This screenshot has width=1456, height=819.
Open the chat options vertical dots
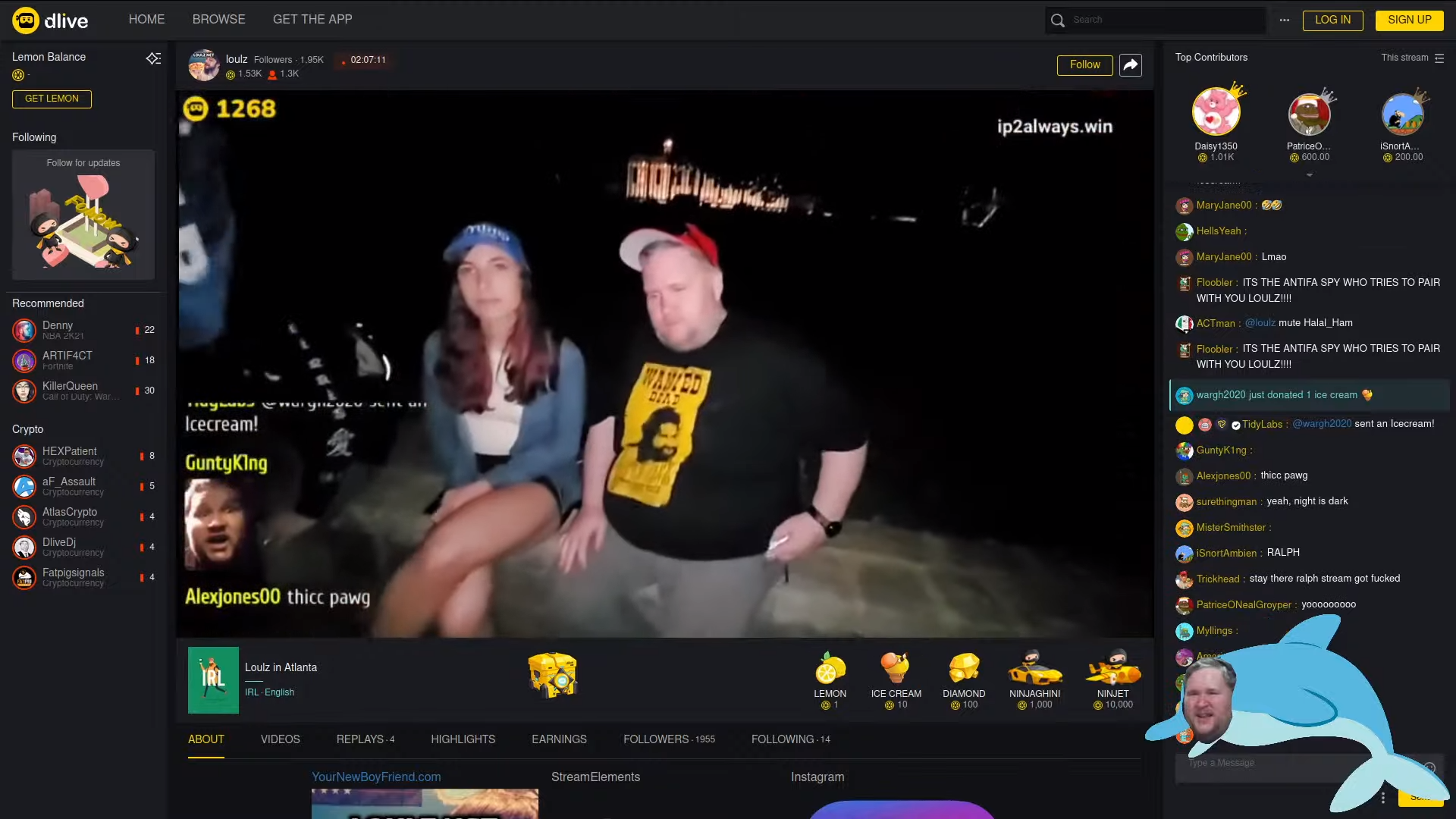click(x=1383, y=798)
